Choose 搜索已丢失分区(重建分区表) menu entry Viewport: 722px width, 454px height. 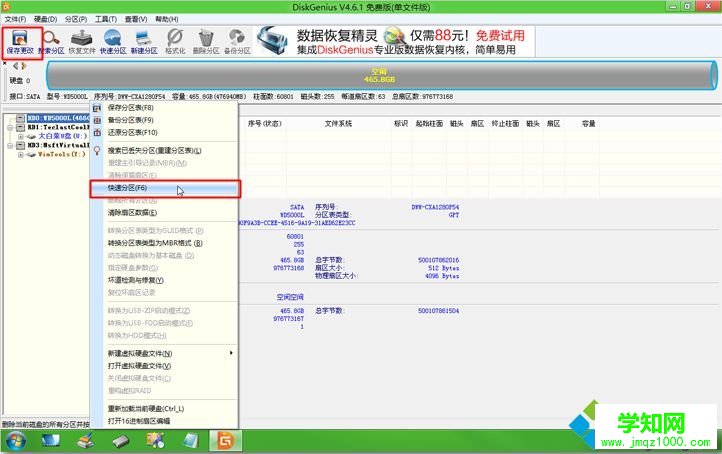164,151
